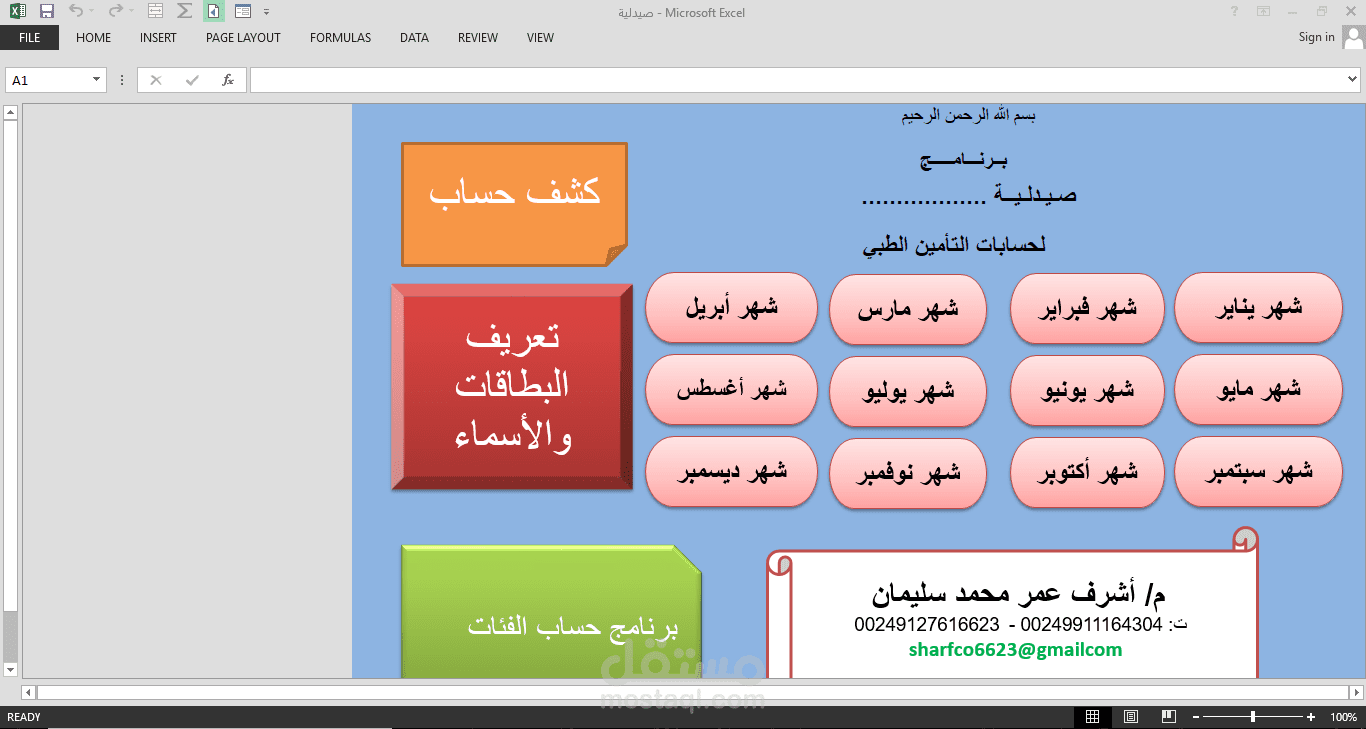1366x729 pixels.
Task: Toggle the sheet right-to-left direction icon
Action: (x=213, y=12)
